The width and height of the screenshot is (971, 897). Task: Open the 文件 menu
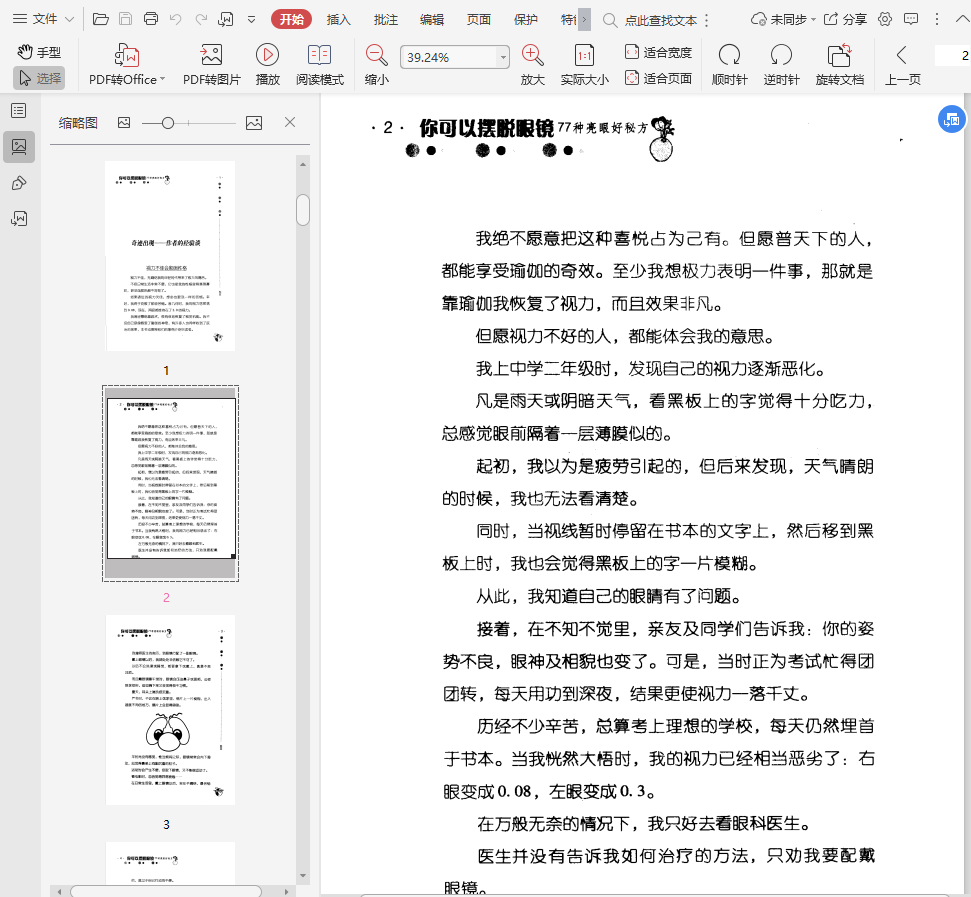tap(43, 19)
